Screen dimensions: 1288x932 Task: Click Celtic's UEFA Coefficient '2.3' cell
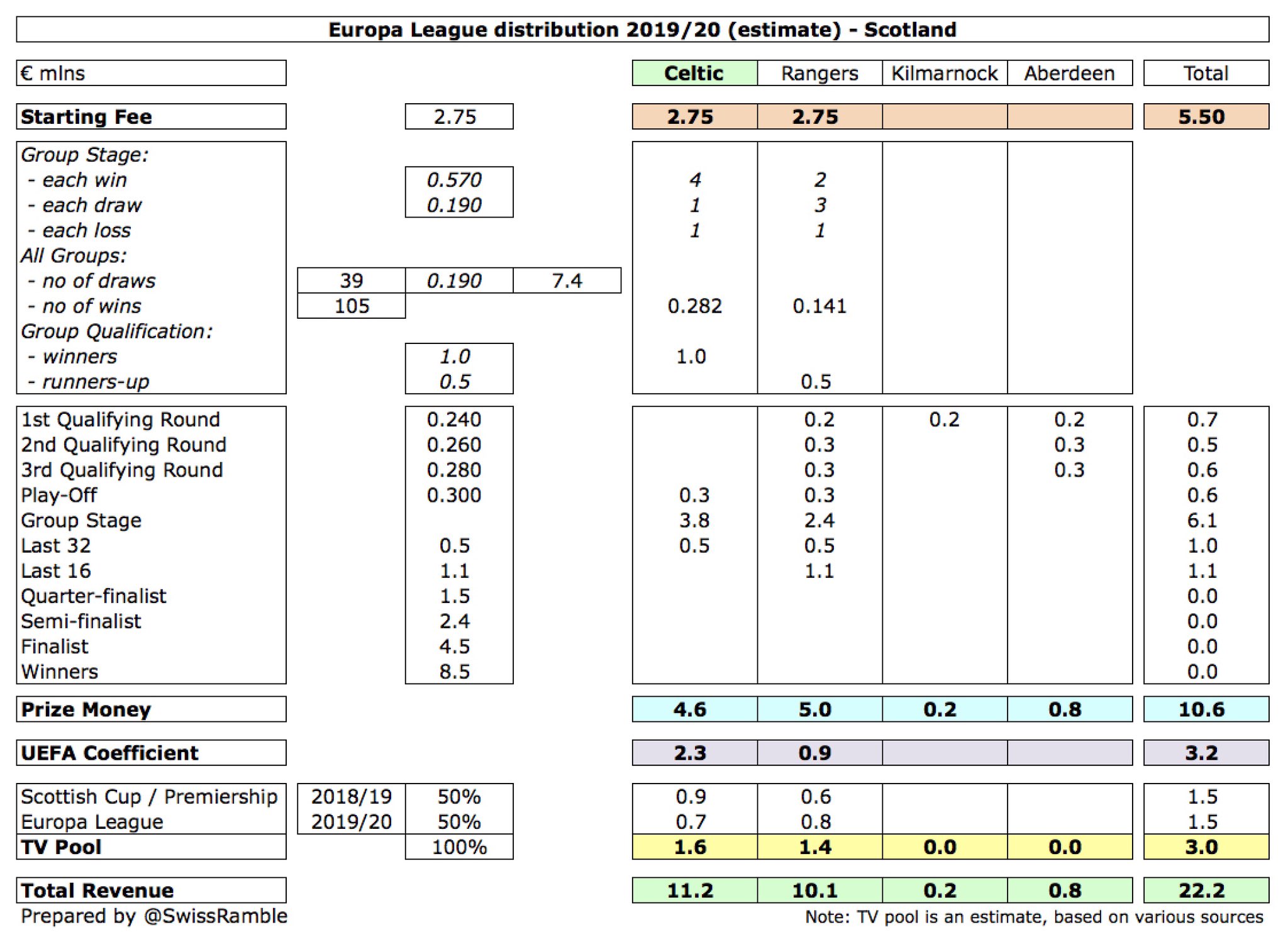[695, 753]
